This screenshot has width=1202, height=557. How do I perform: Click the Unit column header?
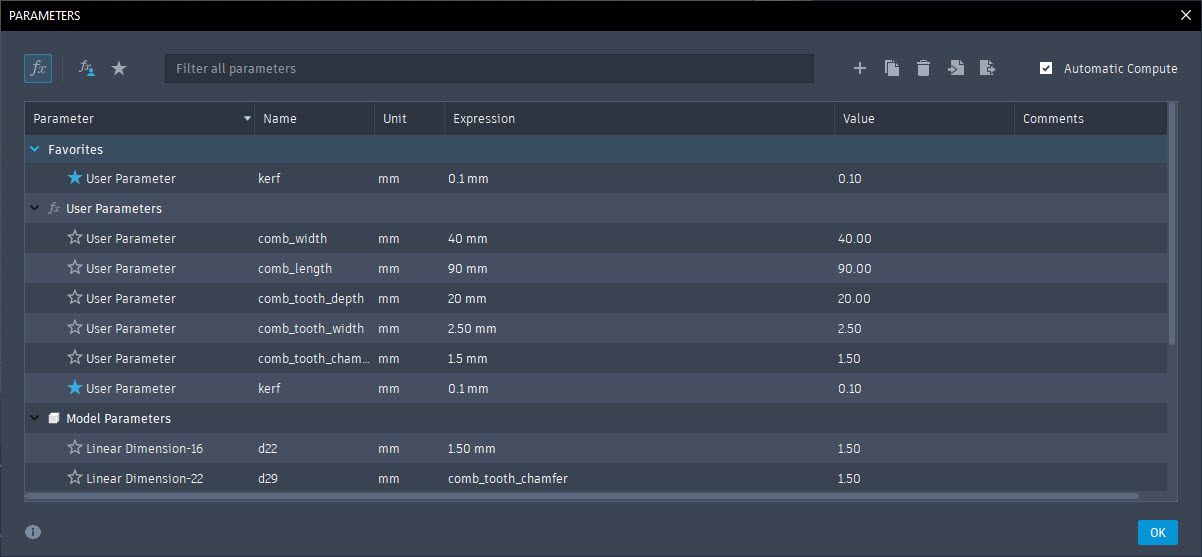[x=410, y=118]
